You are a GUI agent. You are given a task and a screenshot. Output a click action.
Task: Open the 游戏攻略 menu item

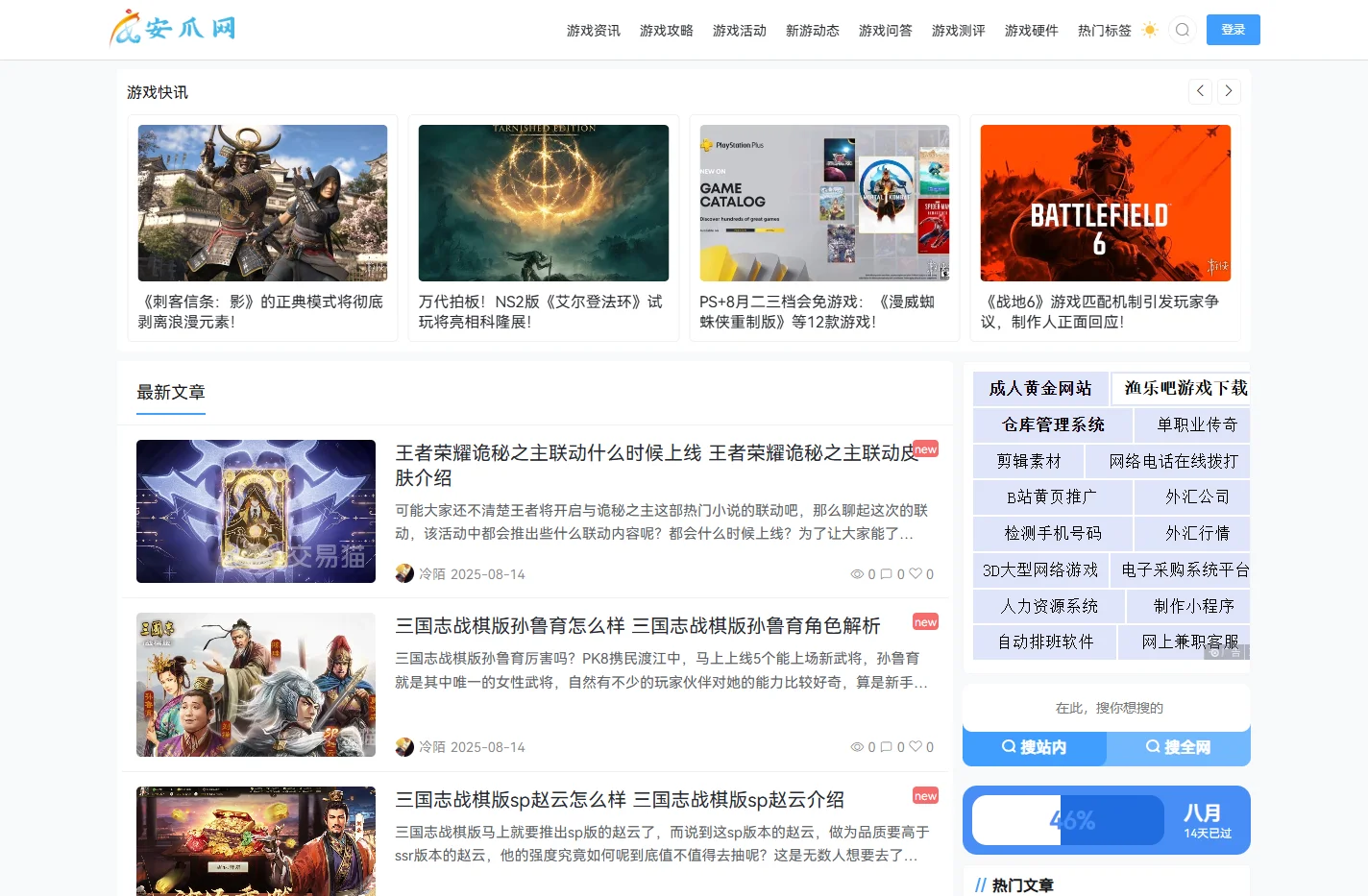[667, 31]
